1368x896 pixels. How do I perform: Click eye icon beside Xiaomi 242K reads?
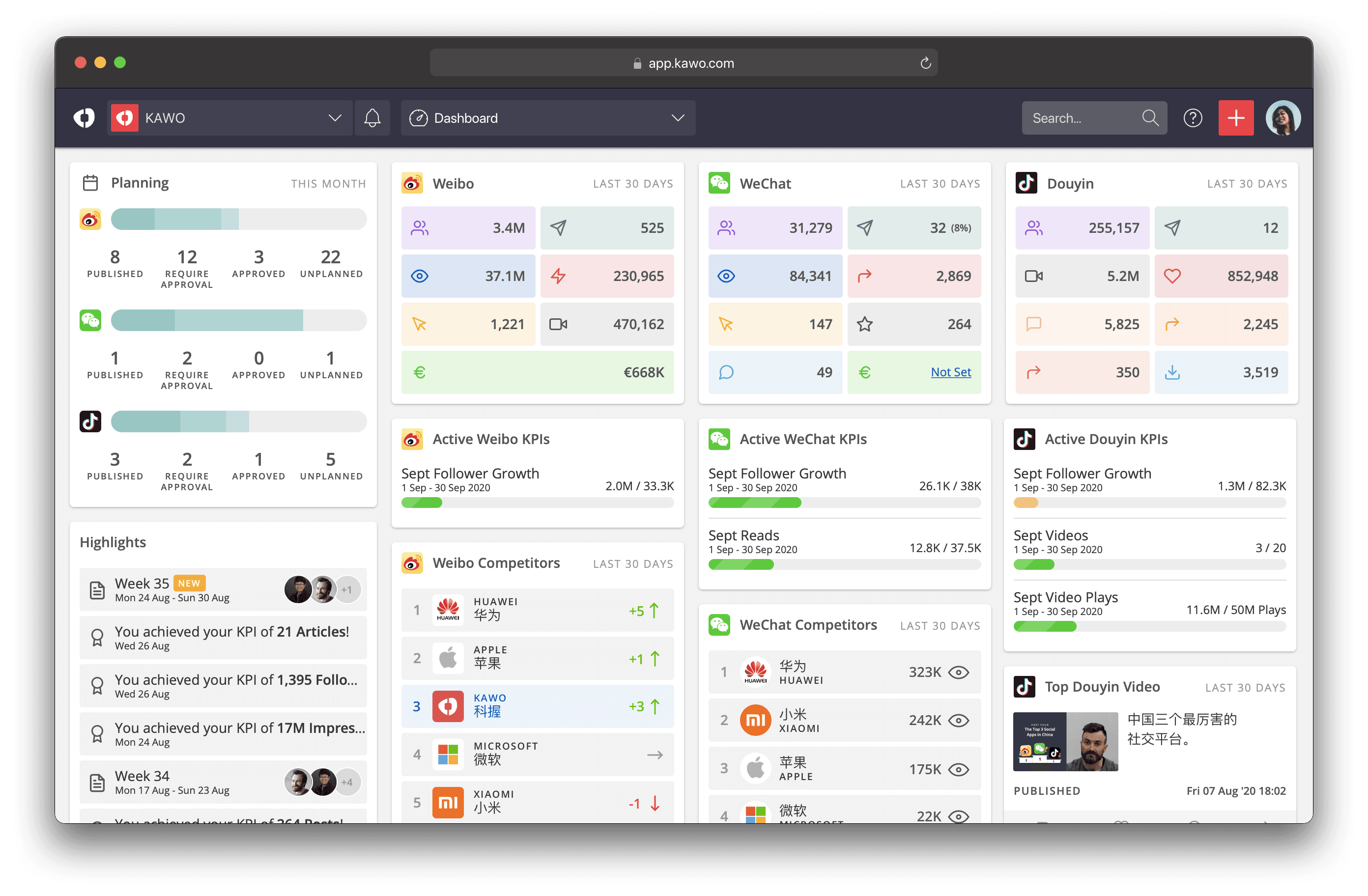pos(958,721)
